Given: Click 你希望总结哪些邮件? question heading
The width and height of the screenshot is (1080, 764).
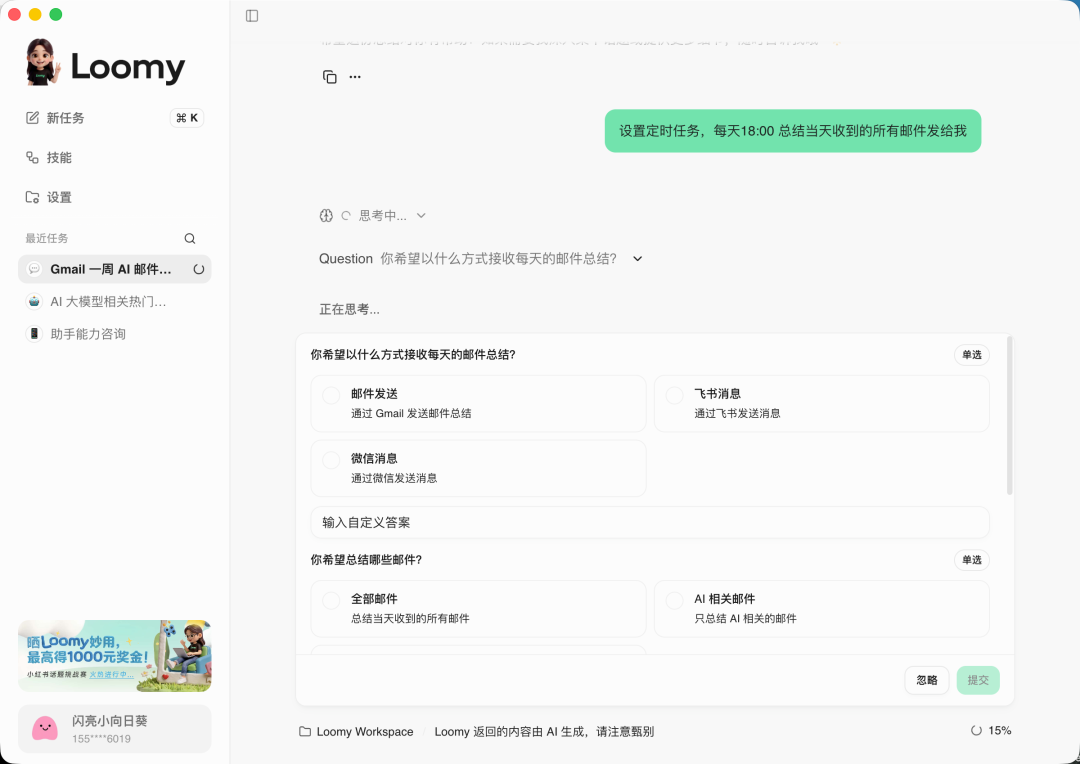Looking at the screenshot, I should point(366,560).
